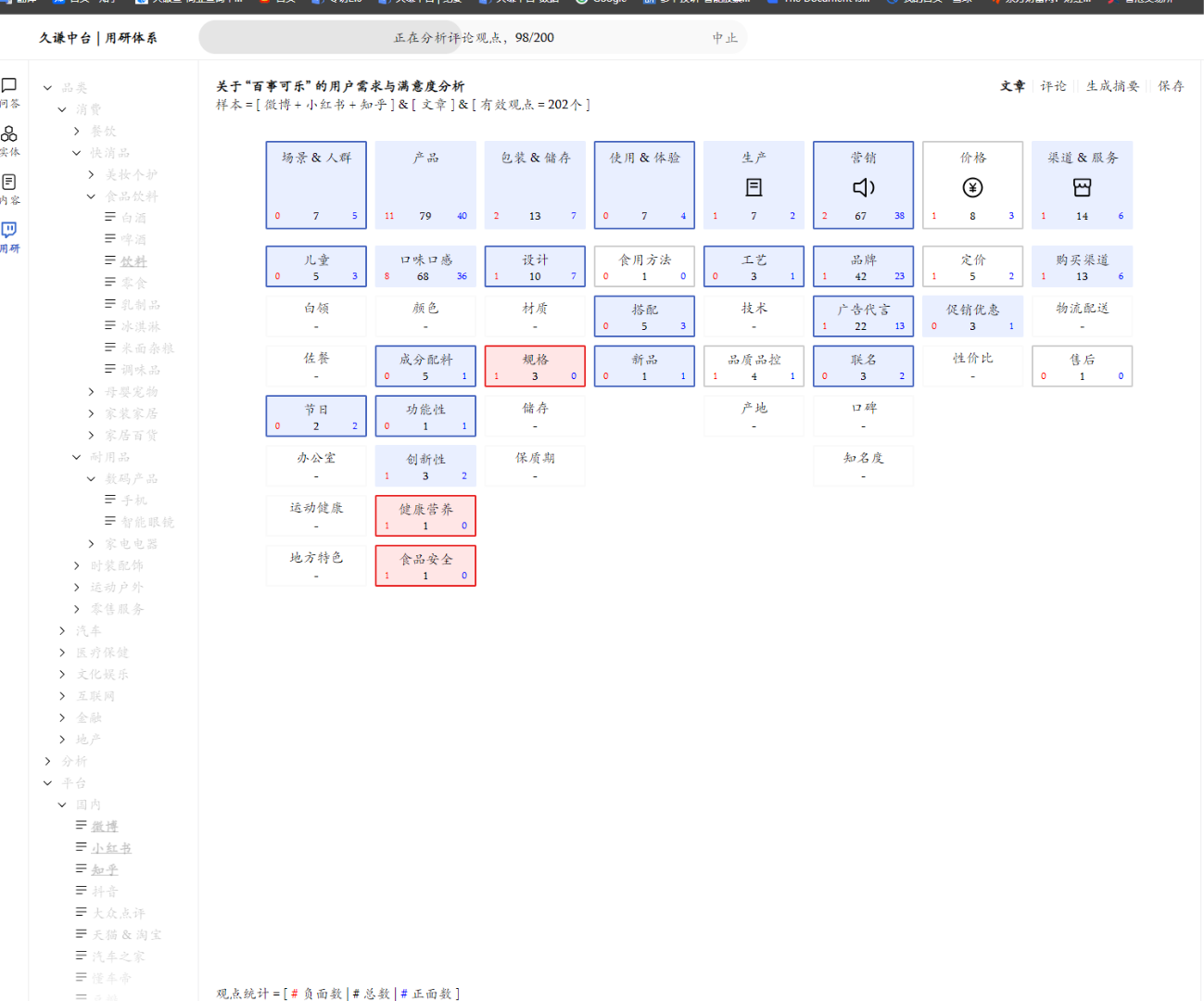The image size is (1204, 1001).
Task: Click the list icon beside 米面杂粮
Action: 110,347
